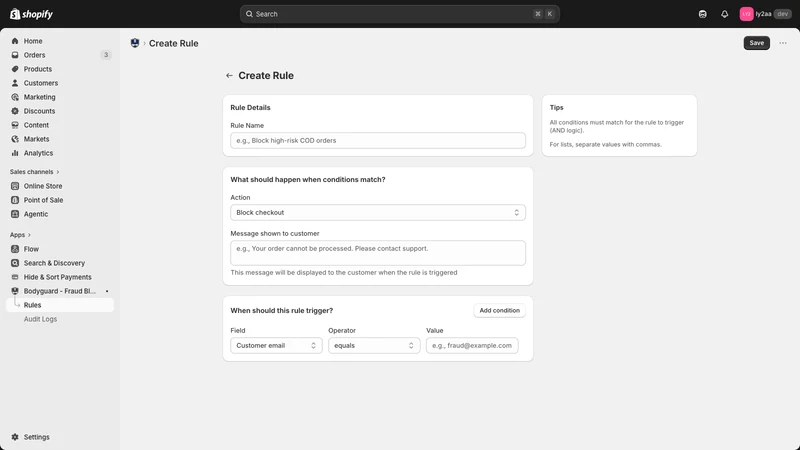Click the Markets globe icon
Screen dimensions: 800x450
pyautogui.click(x=15, y=139)
